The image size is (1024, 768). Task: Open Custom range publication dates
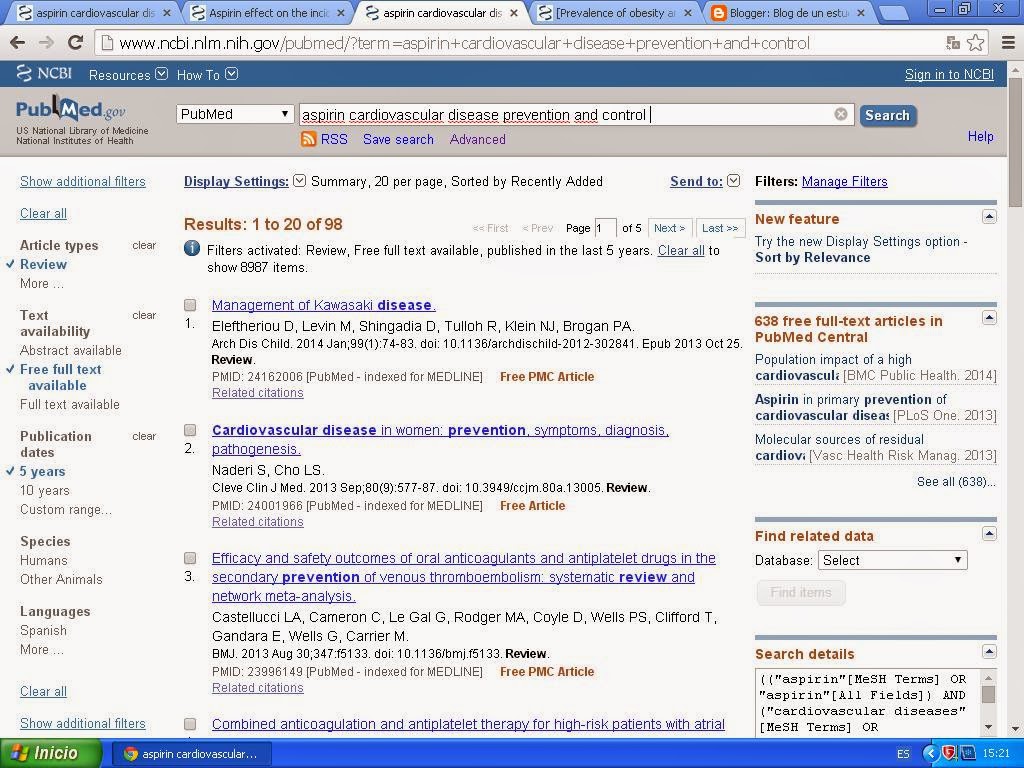65,509
